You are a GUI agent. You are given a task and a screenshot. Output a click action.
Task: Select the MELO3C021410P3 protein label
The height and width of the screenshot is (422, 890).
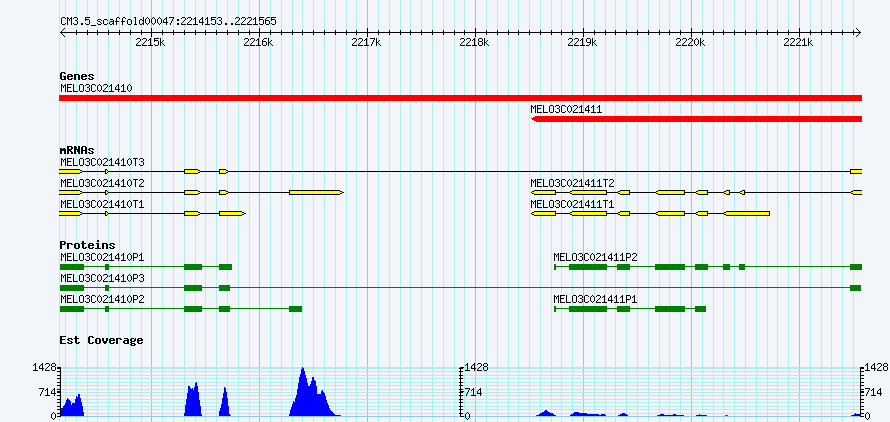pyautogui.click(x=102, y=279)
